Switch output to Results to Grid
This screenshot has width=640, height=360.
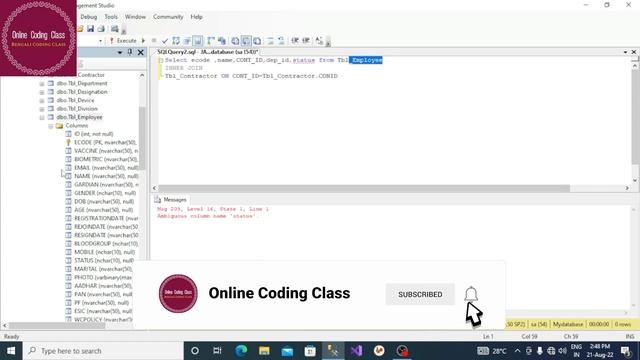coord(246,40)
